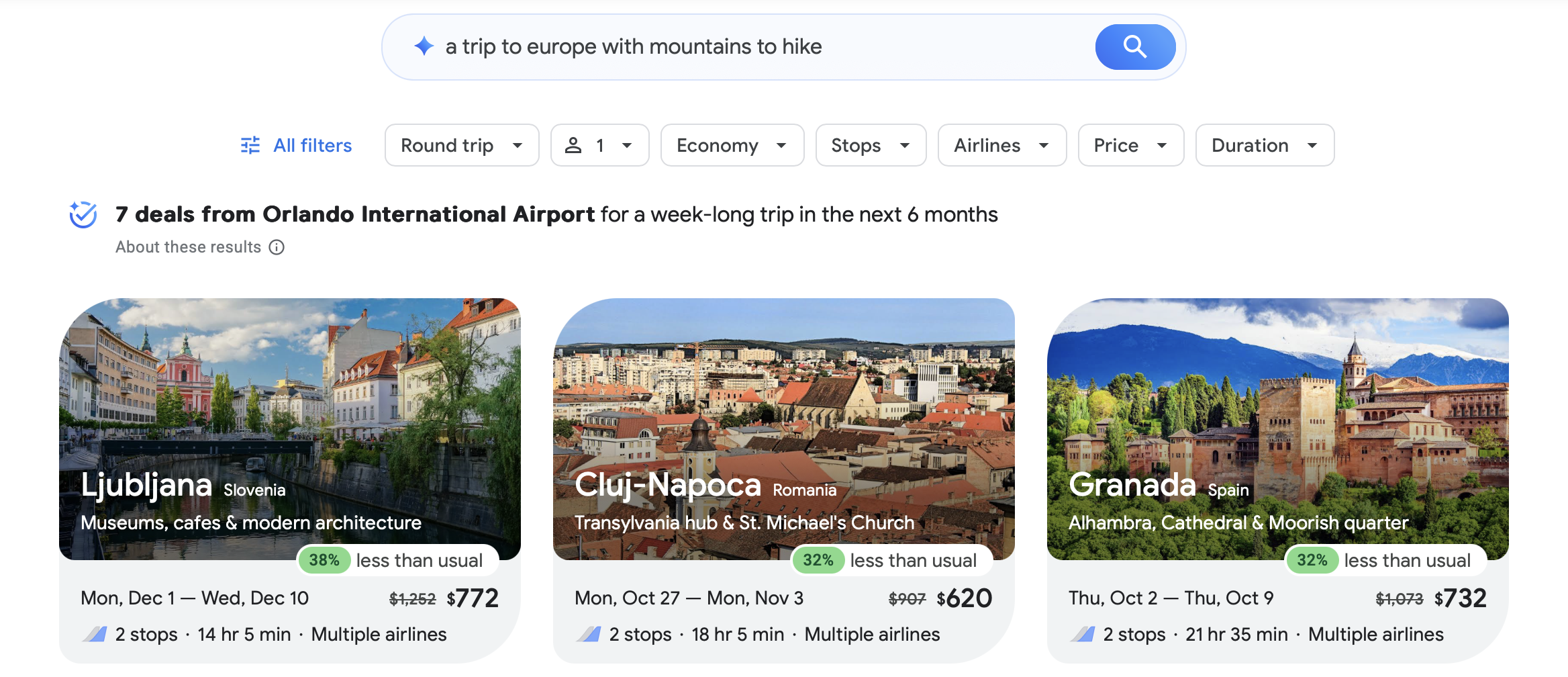This screenshot has height=677, width=1568.
Task: Click the deals checkmark icon beside heading
Action: pyautogui.click(x=83, y=215)
